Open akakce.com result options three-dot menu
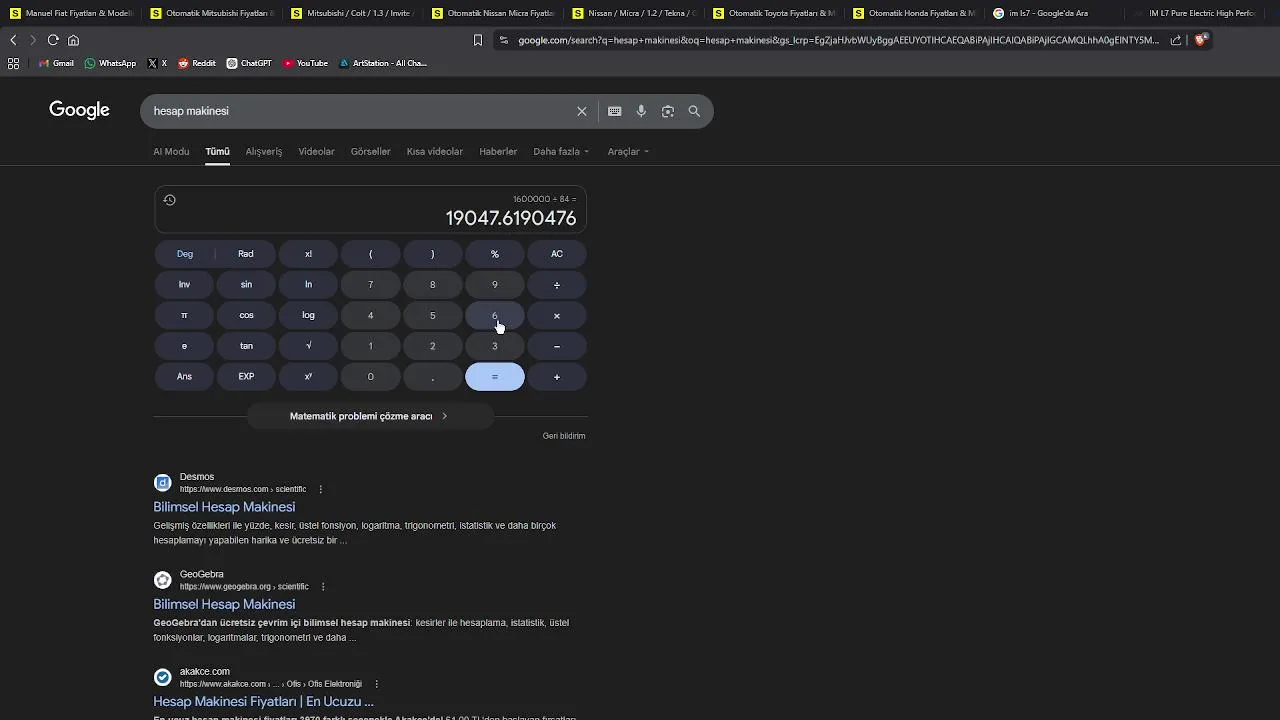 376,684
